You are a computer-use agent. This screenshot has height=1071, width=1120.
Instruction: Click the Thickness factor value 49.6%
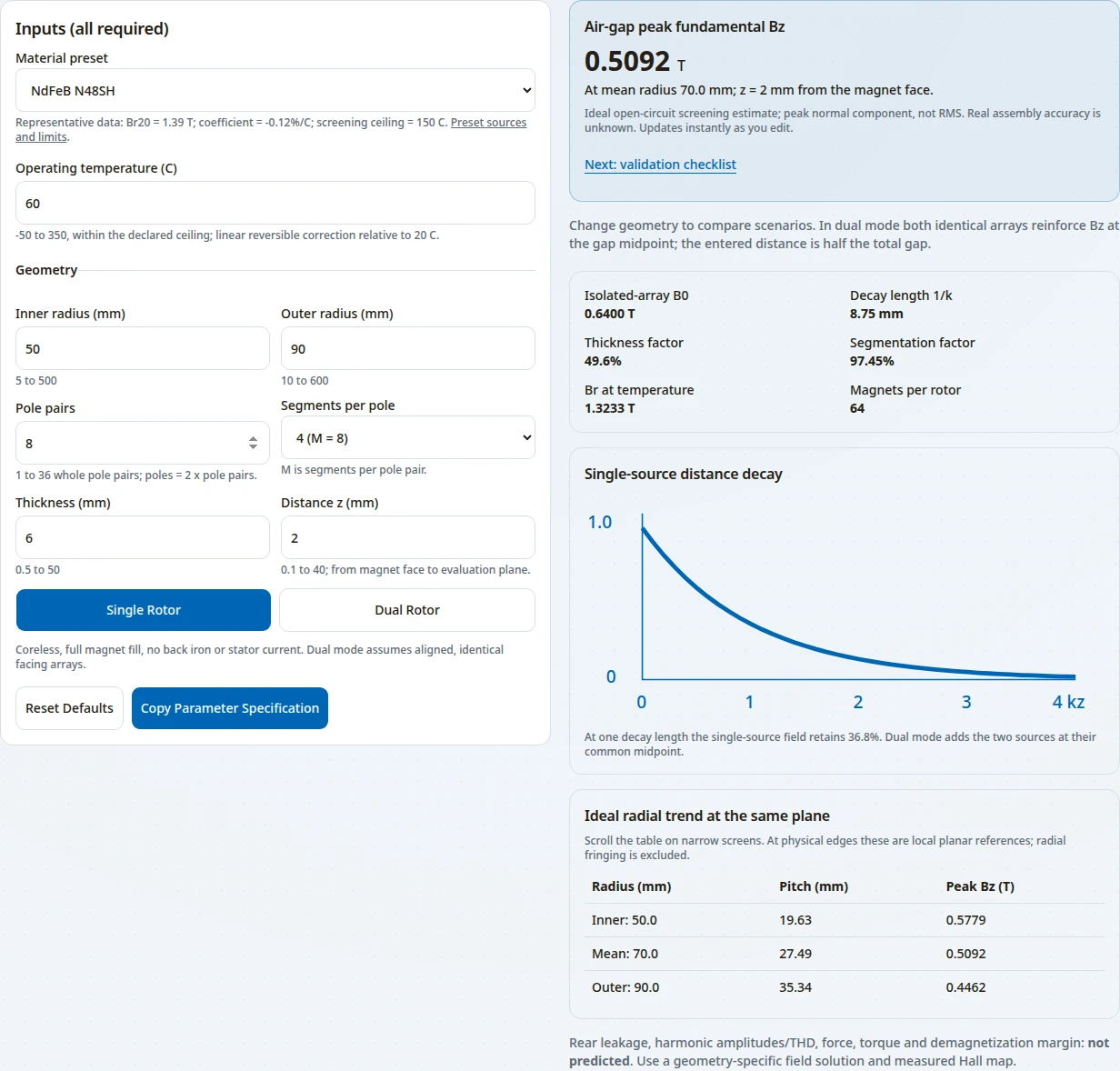[x=603, y=361]
